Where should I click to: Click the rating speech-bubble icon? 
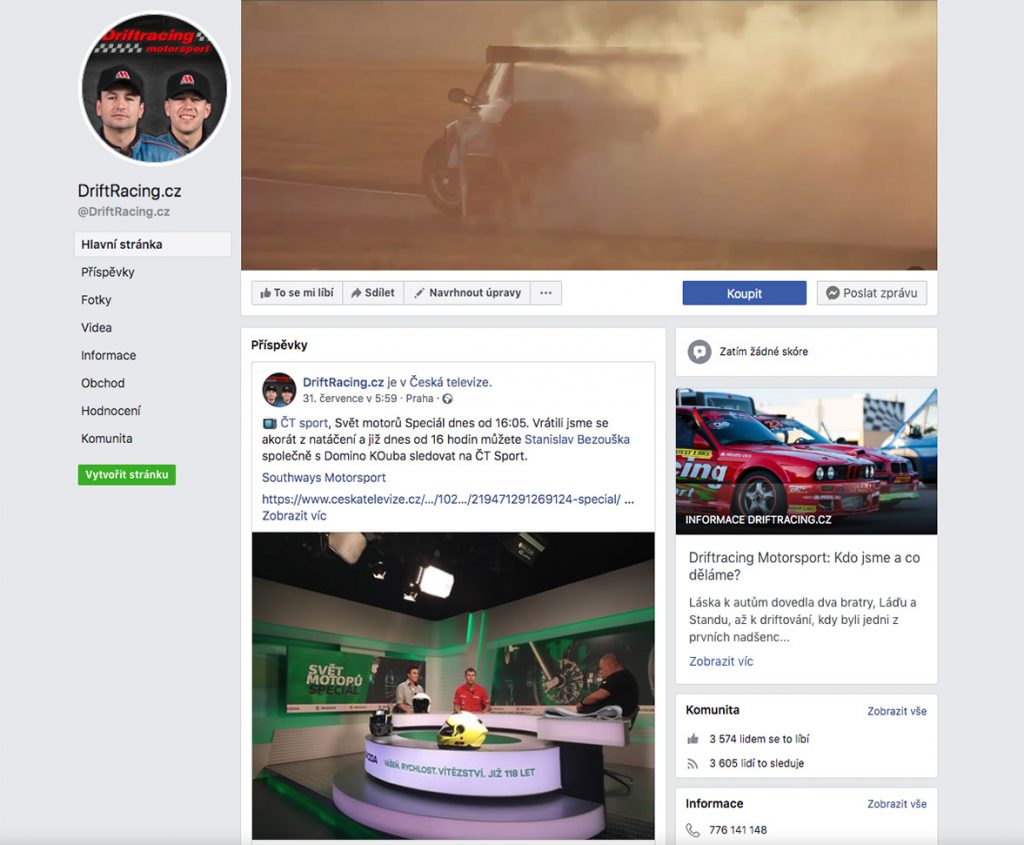click(x=699, y=352)
